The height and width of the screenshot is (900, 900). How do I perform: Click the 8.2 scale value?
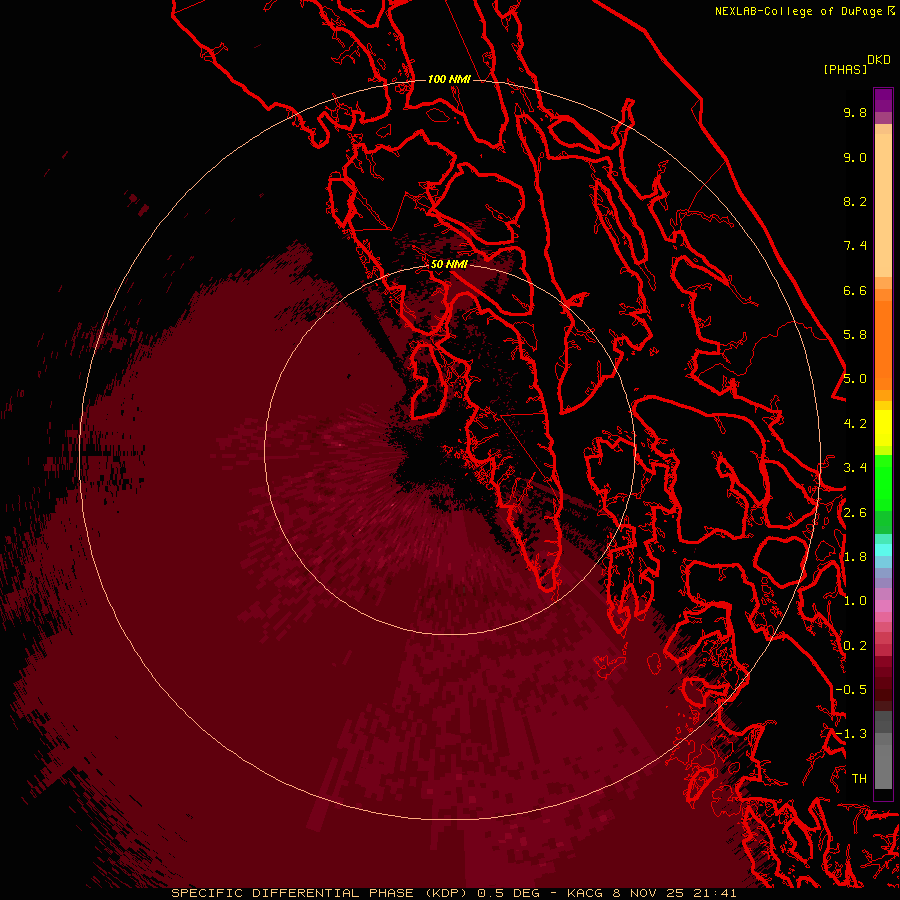(x=855, y=201)
